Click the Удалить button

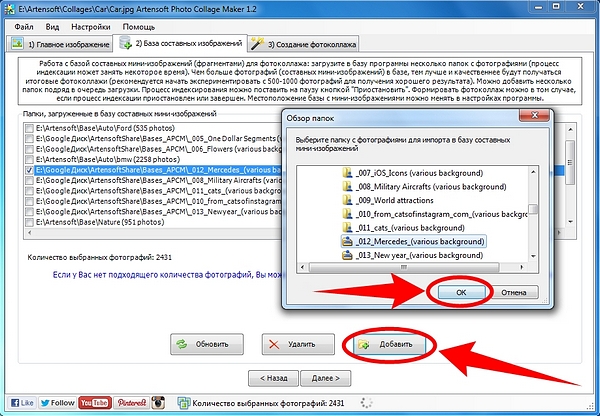point(298,344)
